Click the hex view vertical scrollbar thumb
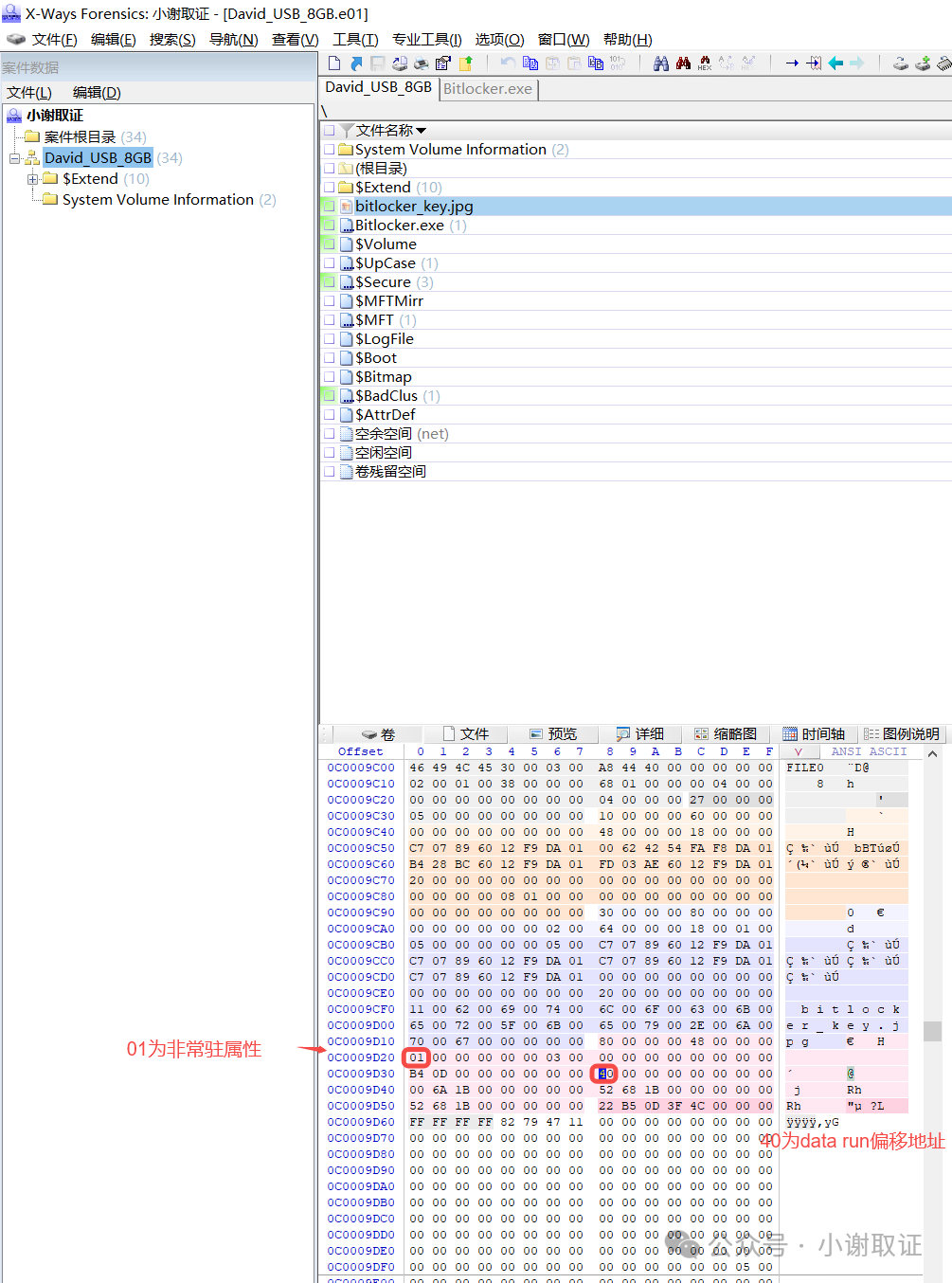The image size is (952, 1283). tap(932, 1030)
